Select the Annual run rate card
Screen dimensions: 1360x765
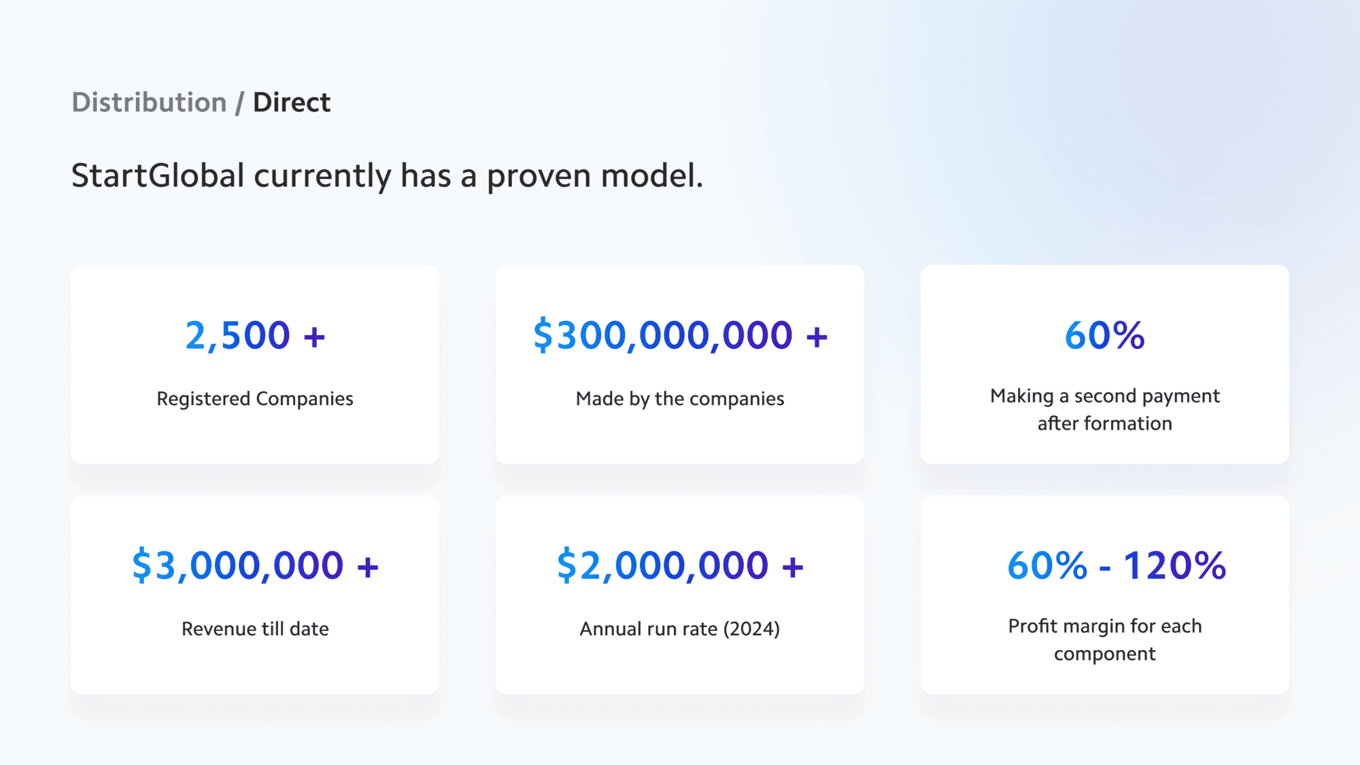pyautogui.click(x=680, y=595)
